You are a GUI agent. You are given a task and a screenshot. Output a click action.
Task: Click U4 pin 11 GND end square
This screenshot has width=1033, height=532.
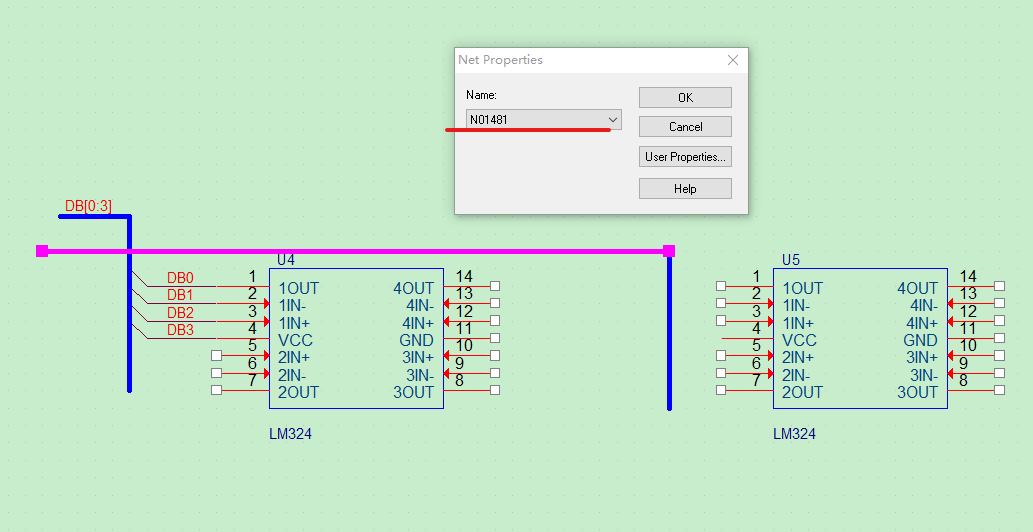click(x=495, y=338)
